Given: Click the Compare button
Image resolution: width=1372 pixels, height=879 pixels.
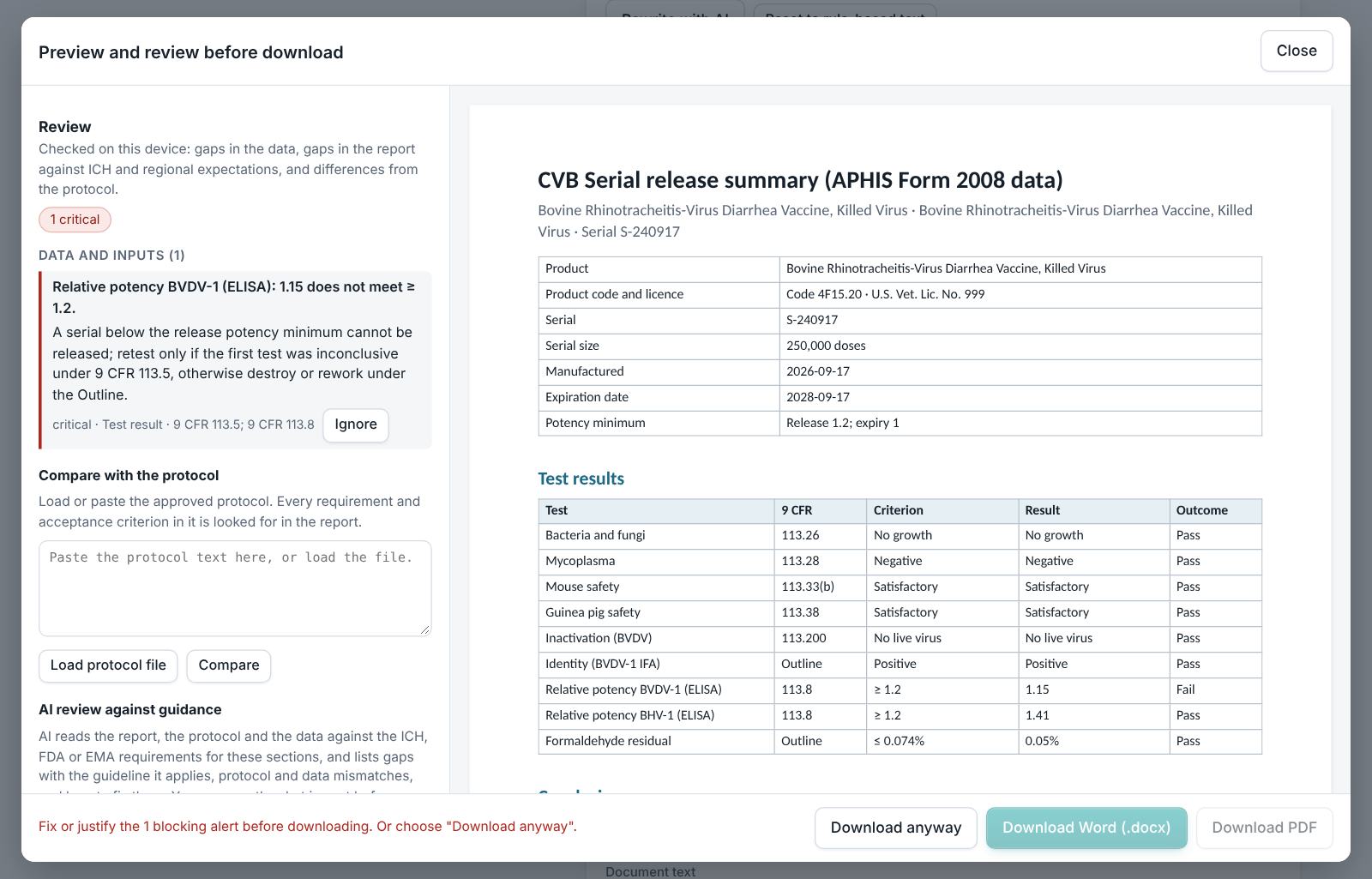Looking at the screenshot, I should click(229, 665).
